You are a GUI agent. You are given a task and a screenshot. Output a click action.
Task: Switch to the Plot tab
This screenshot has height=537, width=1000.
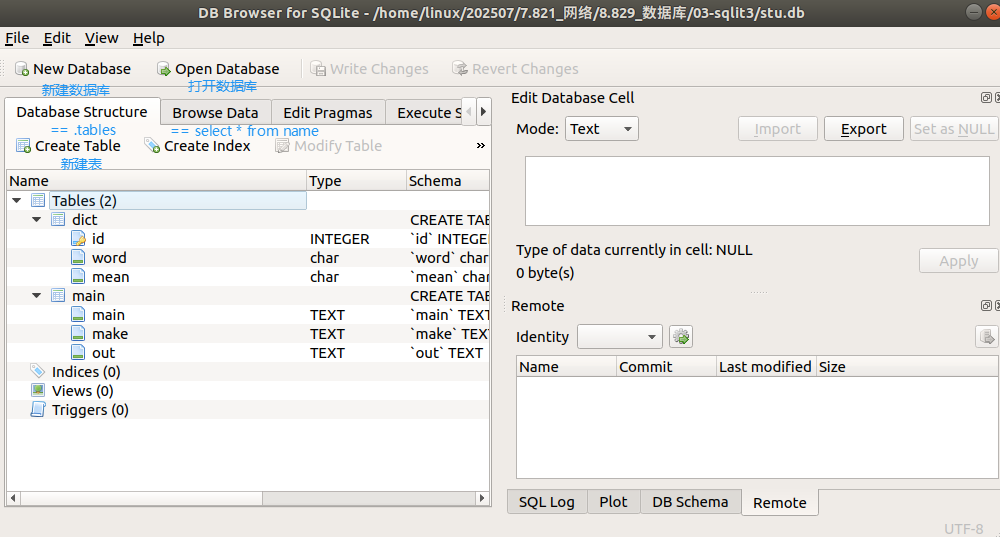pyautogui.click(x=614, y=502)
